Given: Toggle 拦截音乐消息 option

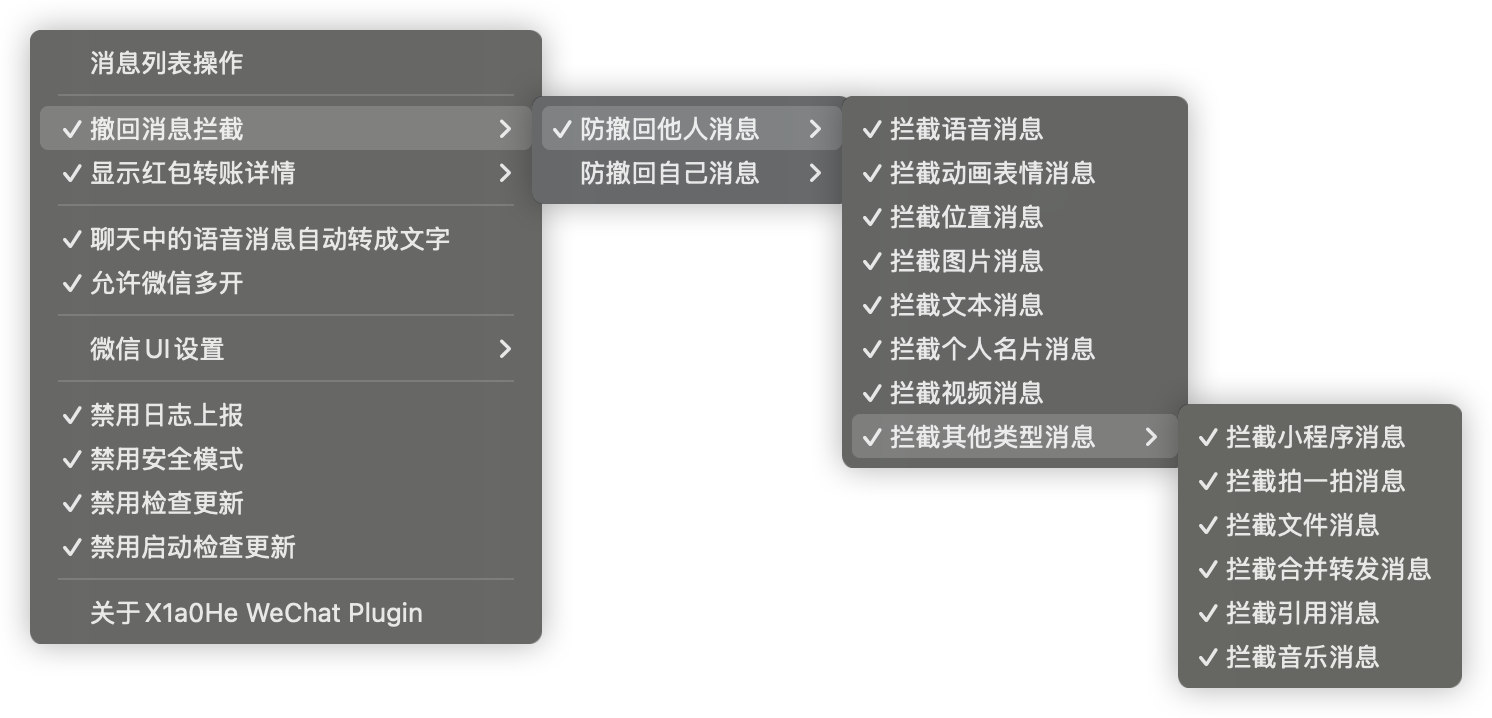Looking at the screenshot, I should [1302, 657].
